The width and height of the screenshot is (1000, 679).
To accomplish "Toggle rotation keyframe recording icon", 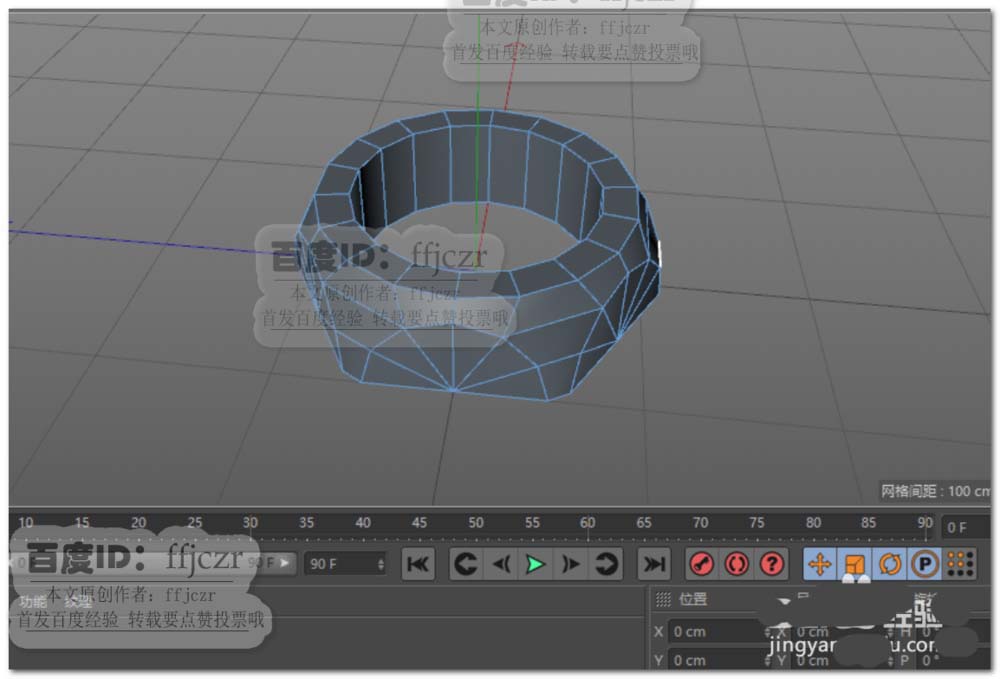I will 890,564.
